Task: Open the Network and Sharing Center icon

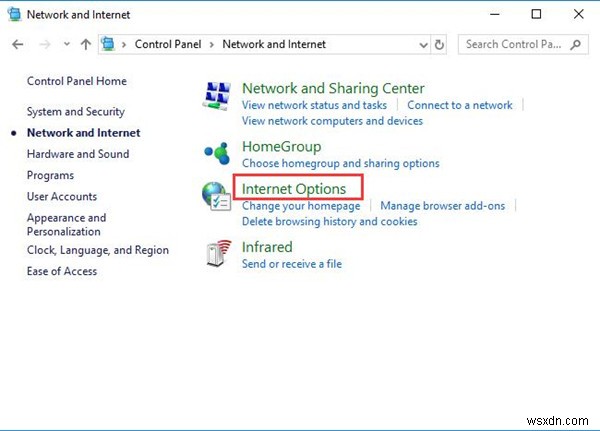Action: pyautogui.click(x=217, y=96)
